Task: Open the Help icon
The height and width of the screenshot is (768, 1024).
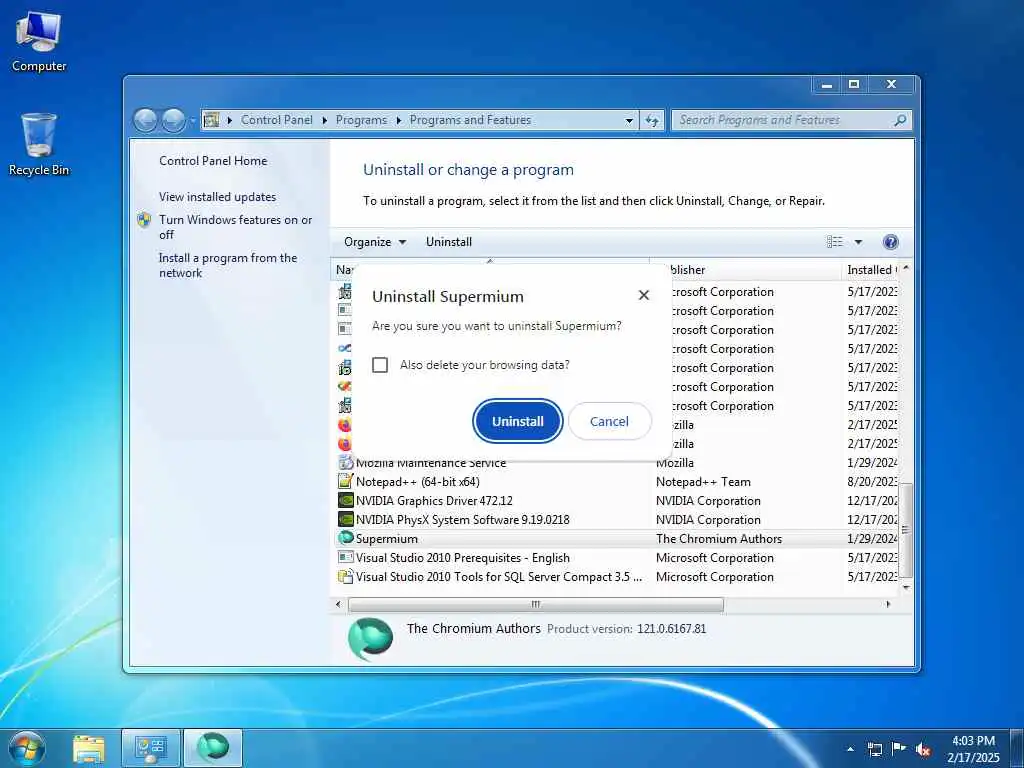Action: (x=890, y=242)
